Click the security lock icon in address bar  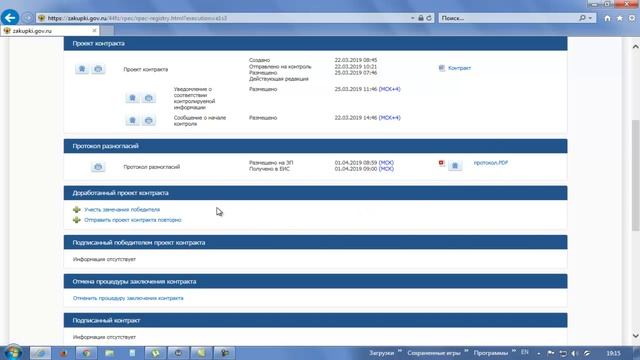click(x=421, y=18)
